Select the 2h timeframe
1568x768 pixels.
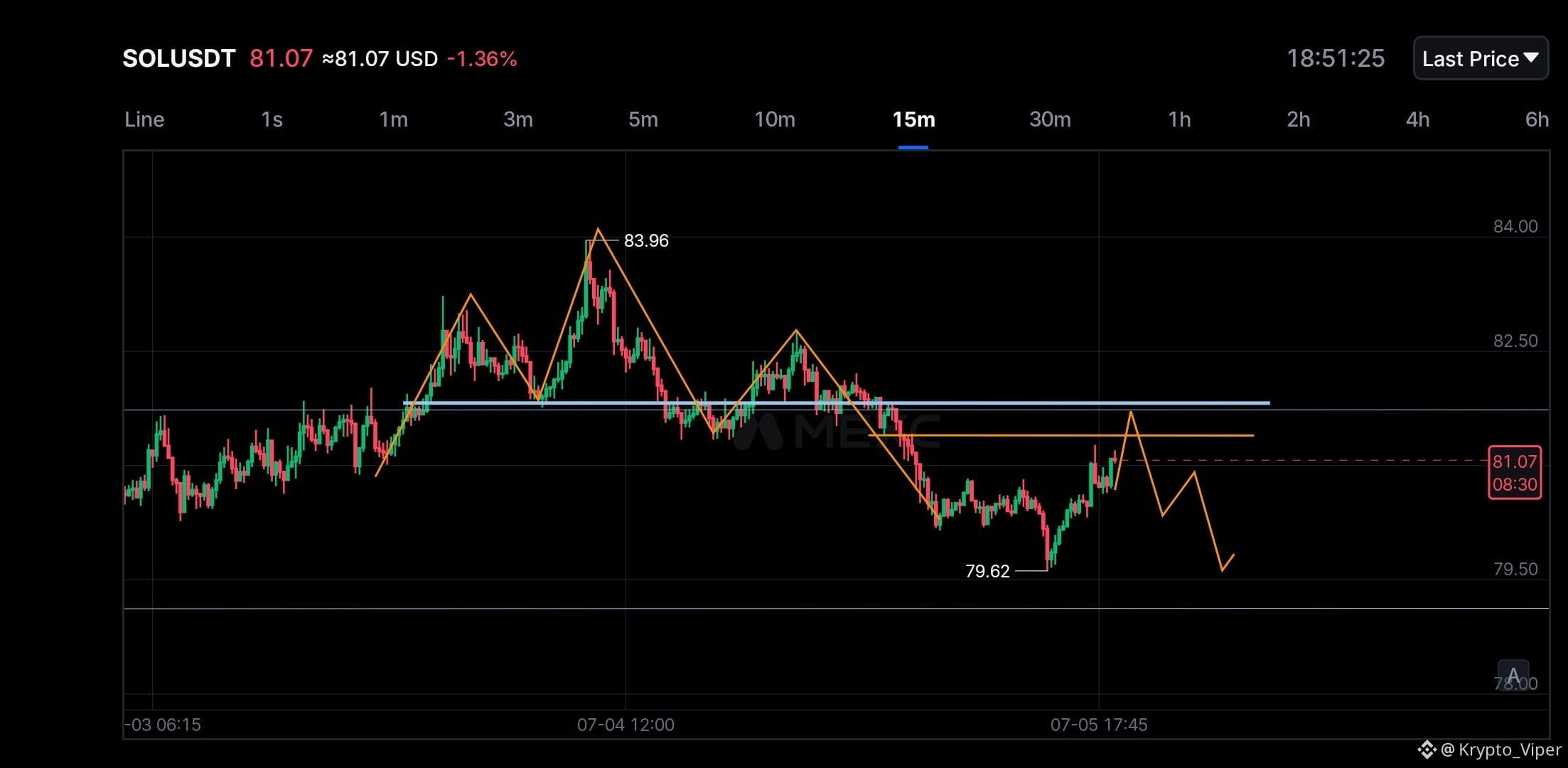[x=1298, y=119]
